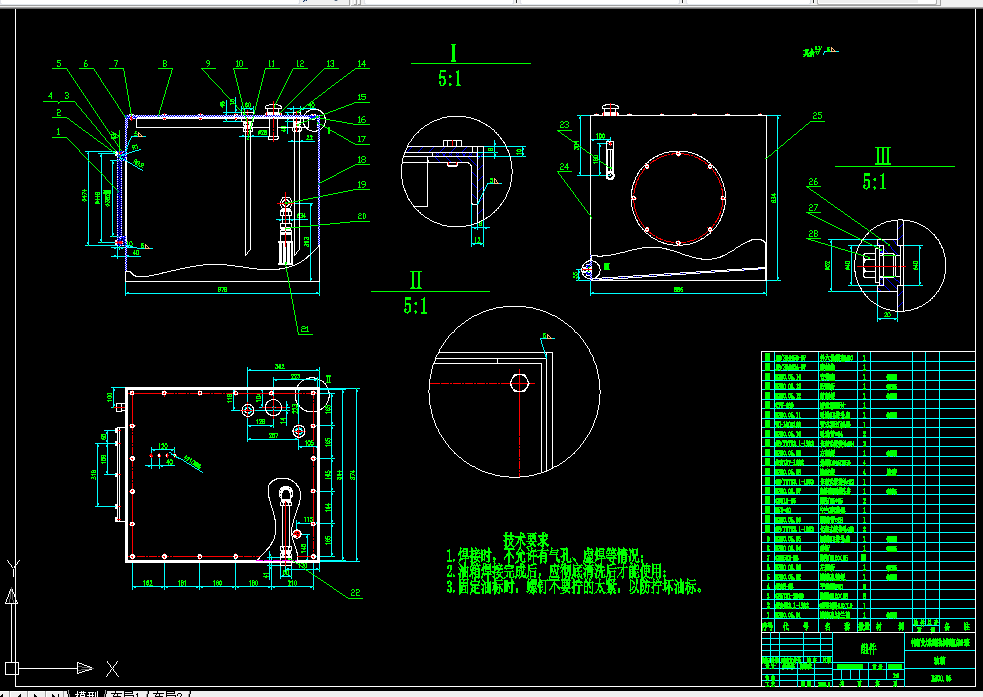This screenshot has height=697, width=983.
Task: Select part balloon number 18
Action: [362, 160]
